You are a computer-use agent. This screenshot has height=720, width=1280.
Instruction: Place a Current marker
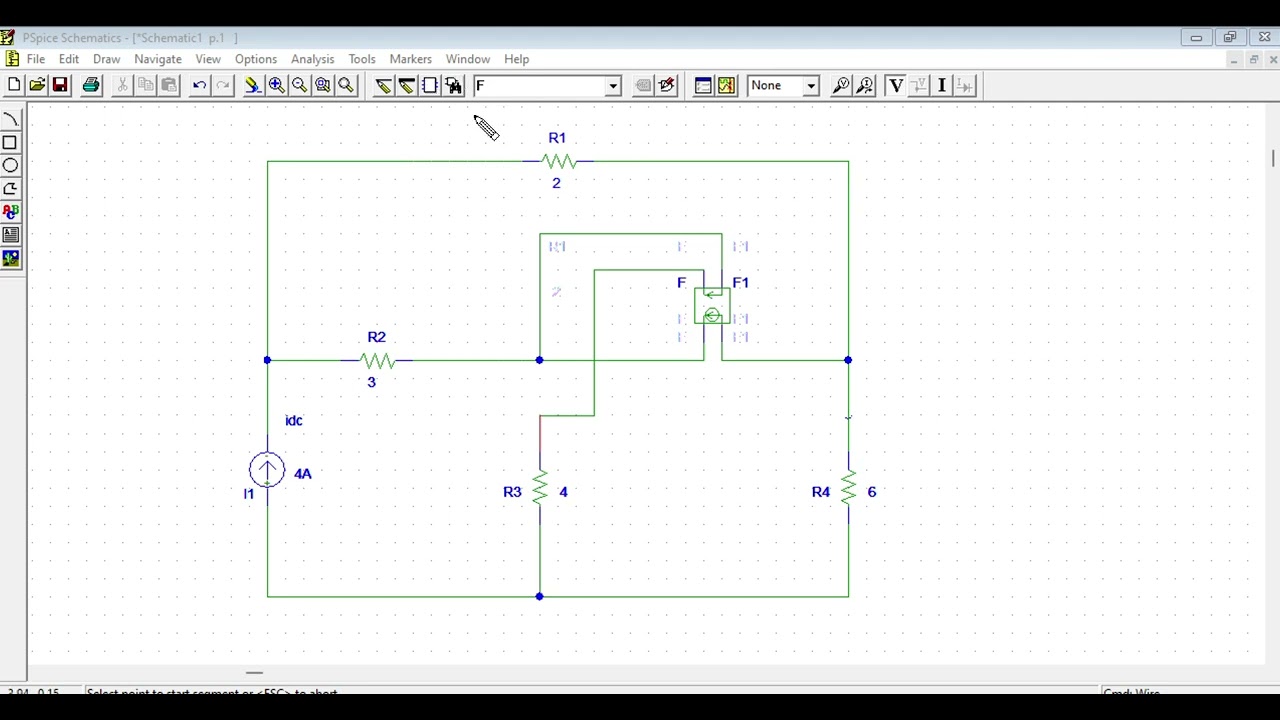tap(865, 86)
